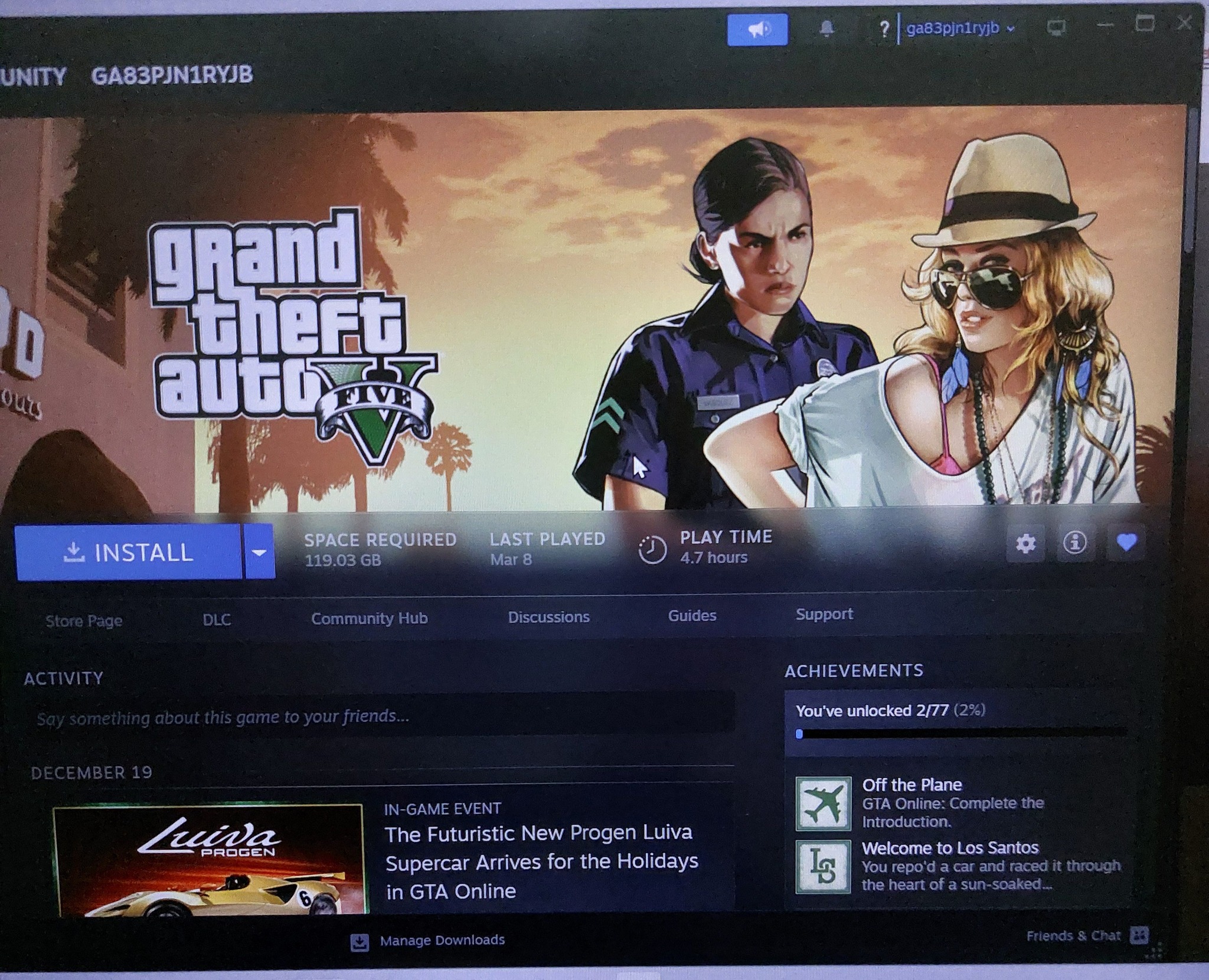Image resolution: width=1209 pixels, height=980 pixels.
Task: Open the Guides link
Action: [692, 615]
